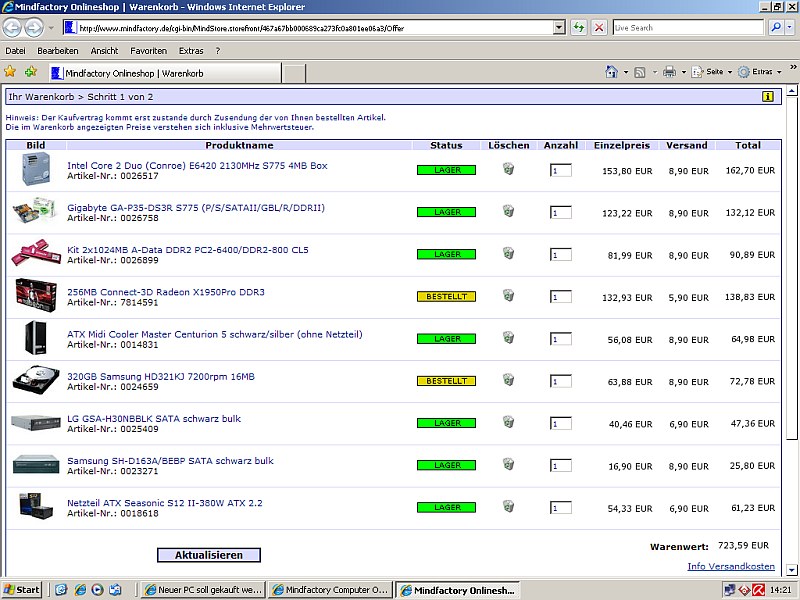Open the Info Versandkosten link
This screenshot has width=800, height=600.
coord(731,566)
